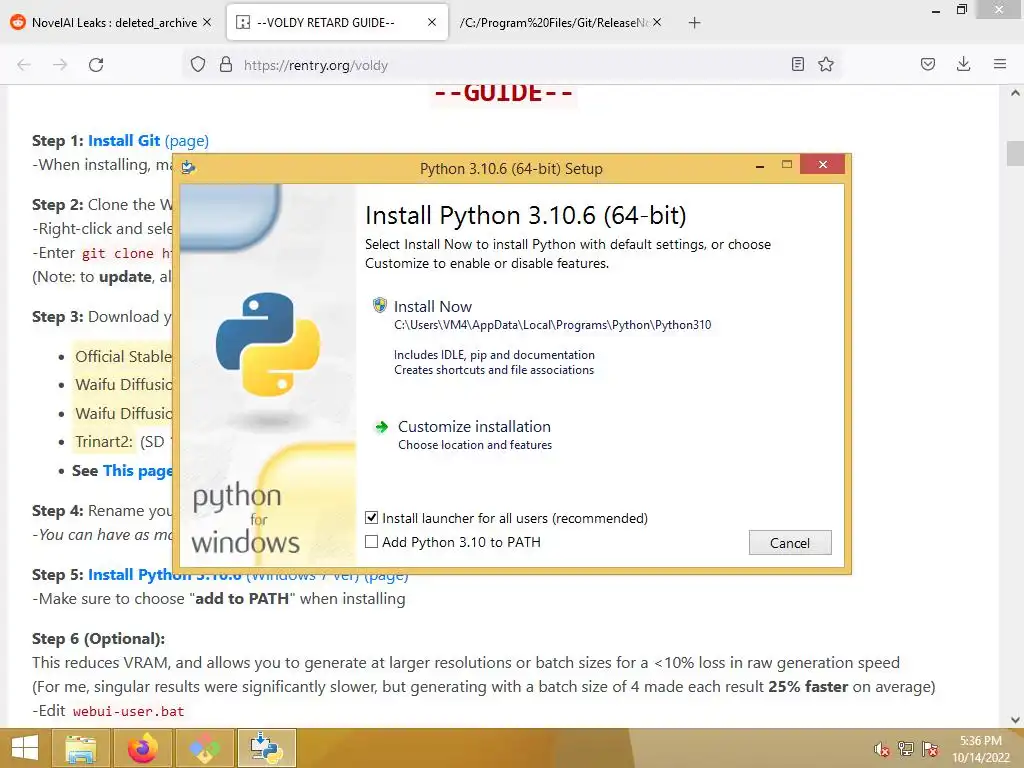This screenshot has height=768, width=1024.
Task: Open Firefox downloads panel
Action: coord(963,64)
